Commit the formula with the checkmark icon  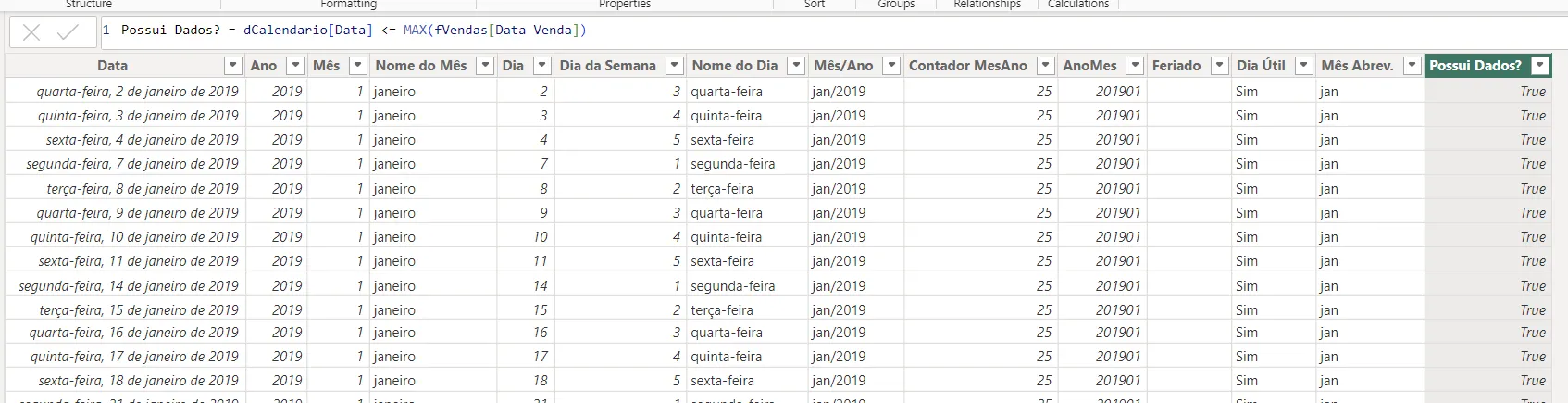coord(68,32)
